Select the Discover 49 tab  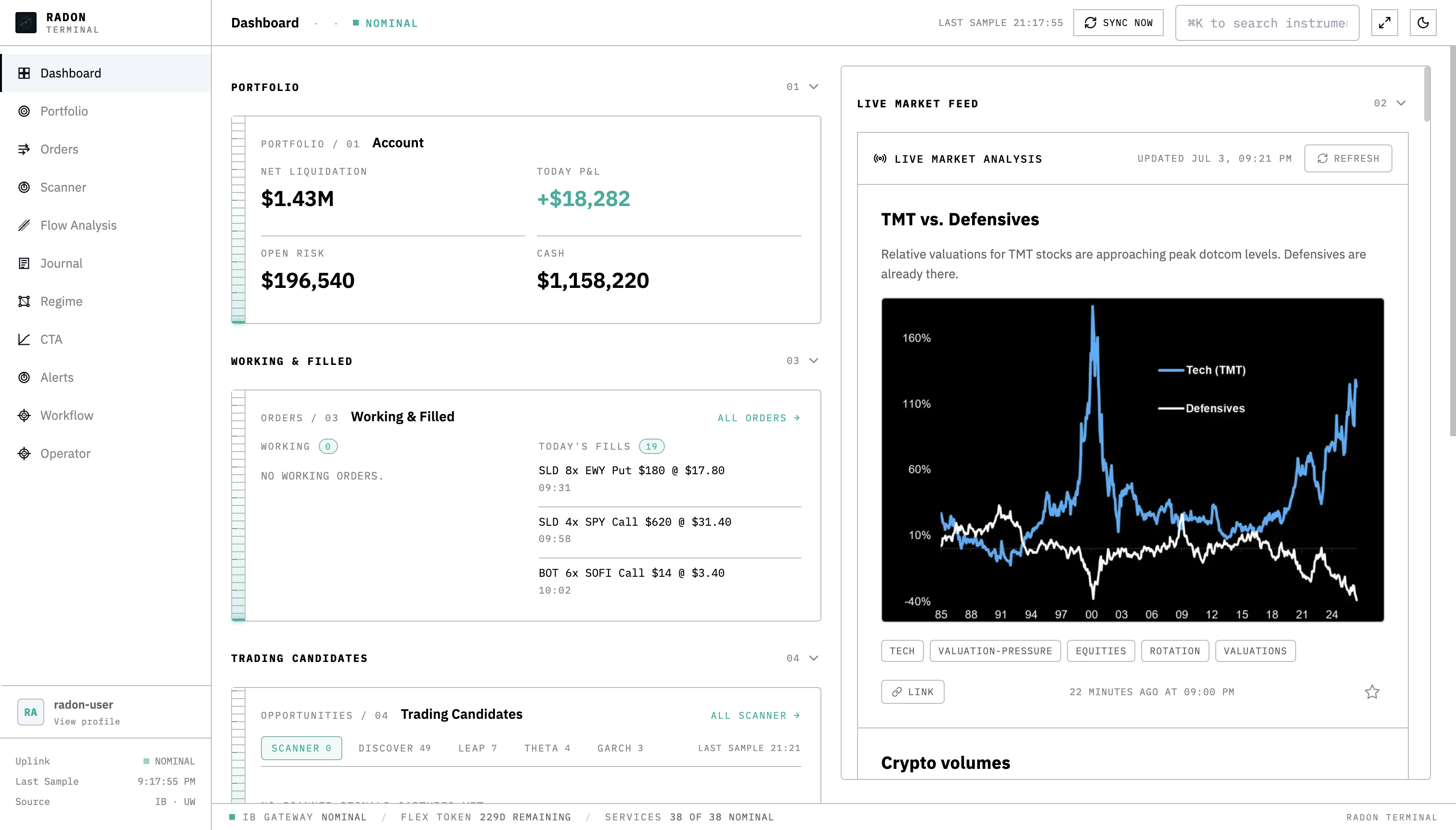(x=394, y=748)
